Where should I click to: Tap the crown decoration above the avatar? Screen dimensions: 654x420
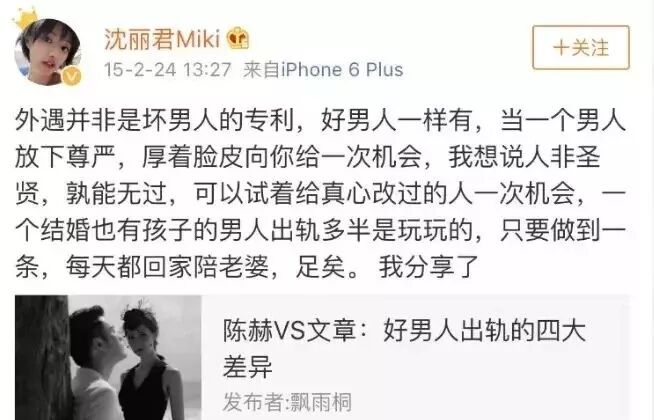25,18
